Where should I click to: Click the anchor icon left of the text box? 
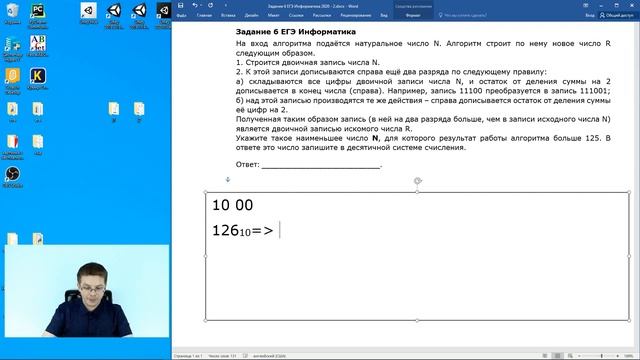coord(228,180)
